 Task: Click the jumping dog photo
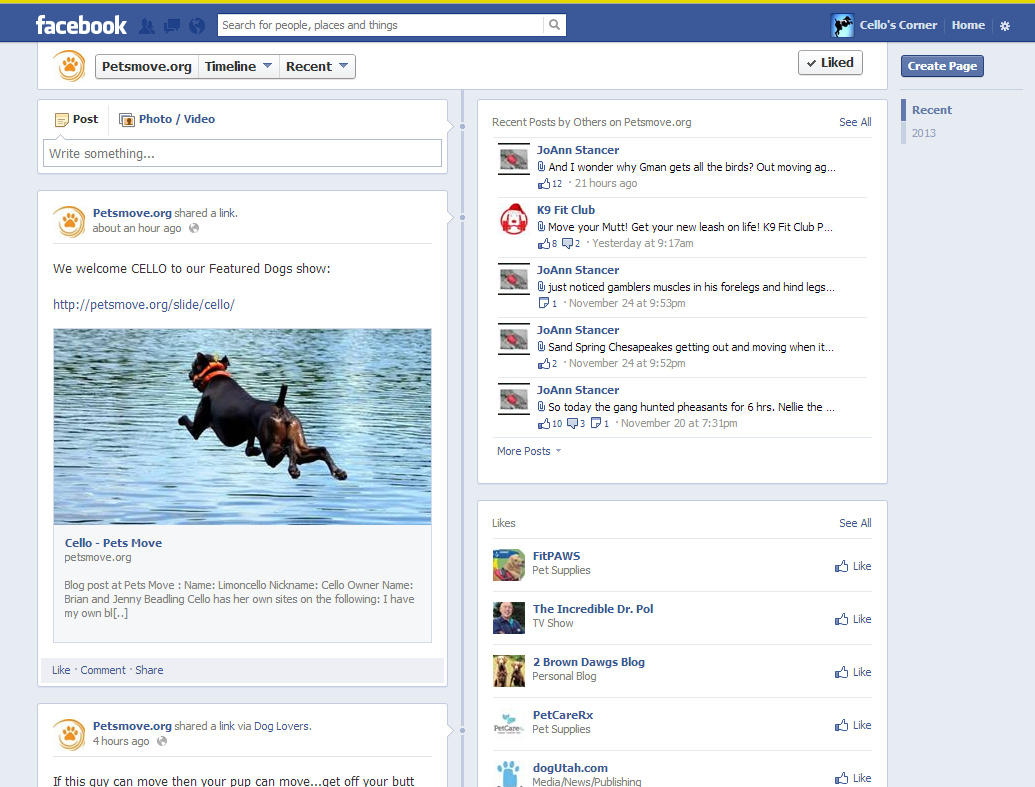(x=242, y=427)
